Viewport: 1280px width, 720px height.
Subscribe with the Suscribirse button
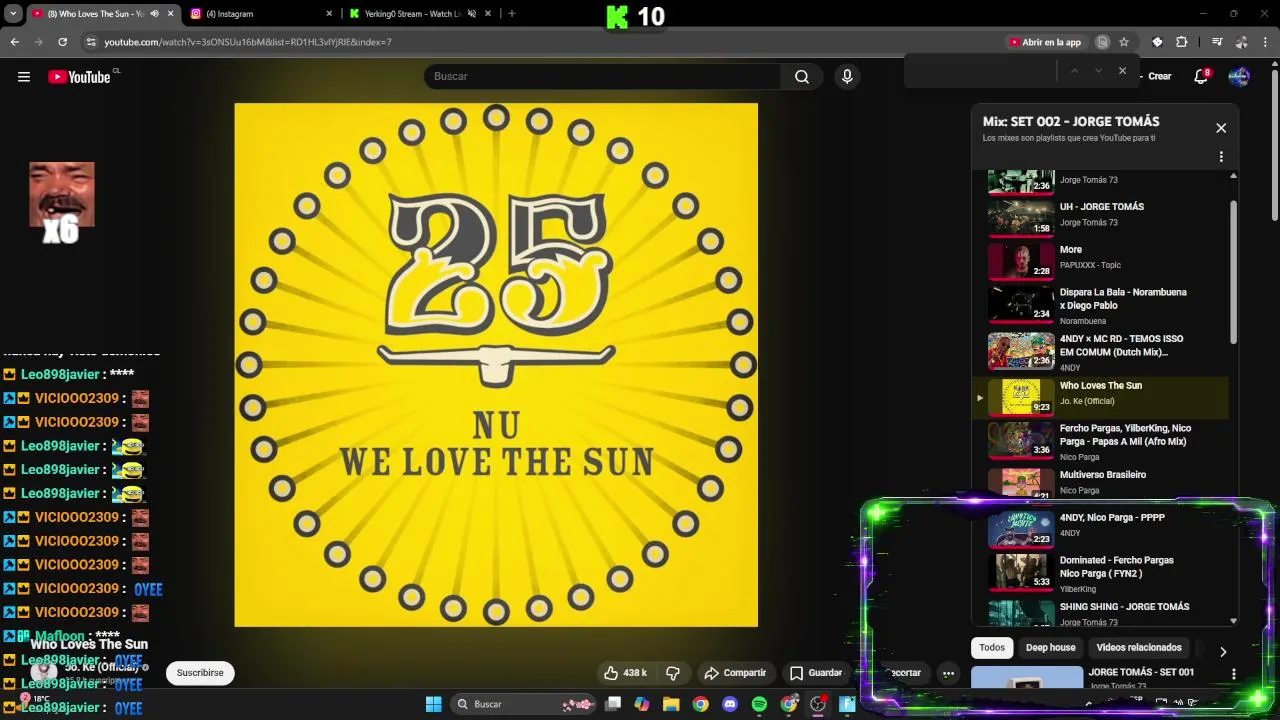(x=200, y=673)
